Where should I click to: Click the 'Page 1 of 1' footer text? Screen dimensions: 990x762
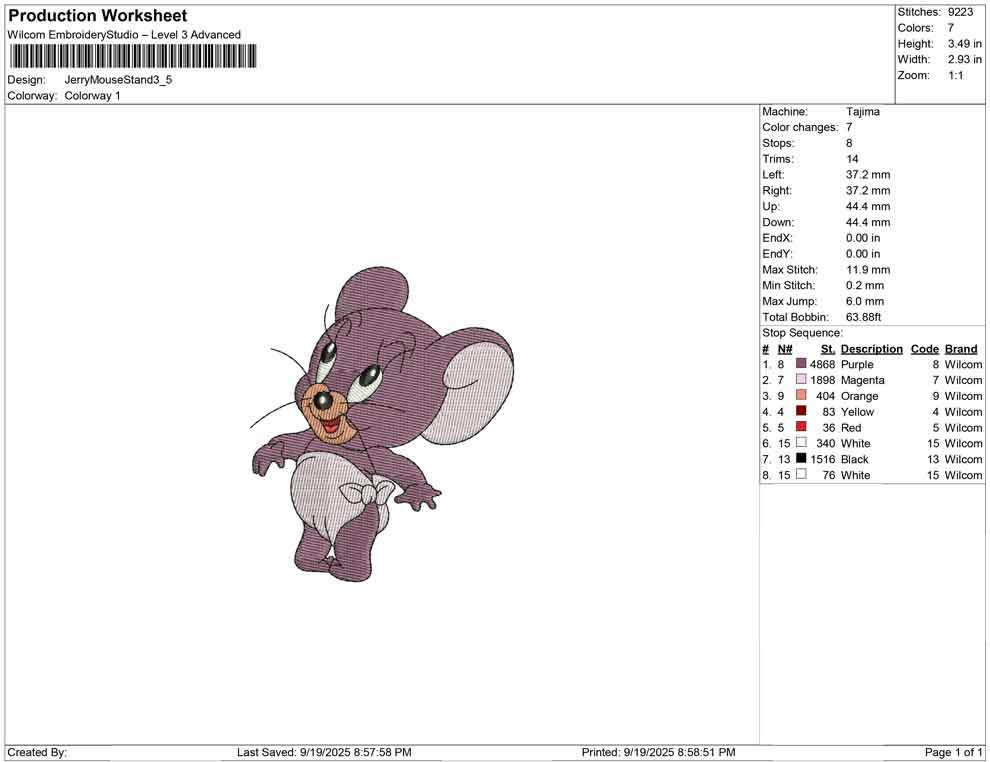953,751
